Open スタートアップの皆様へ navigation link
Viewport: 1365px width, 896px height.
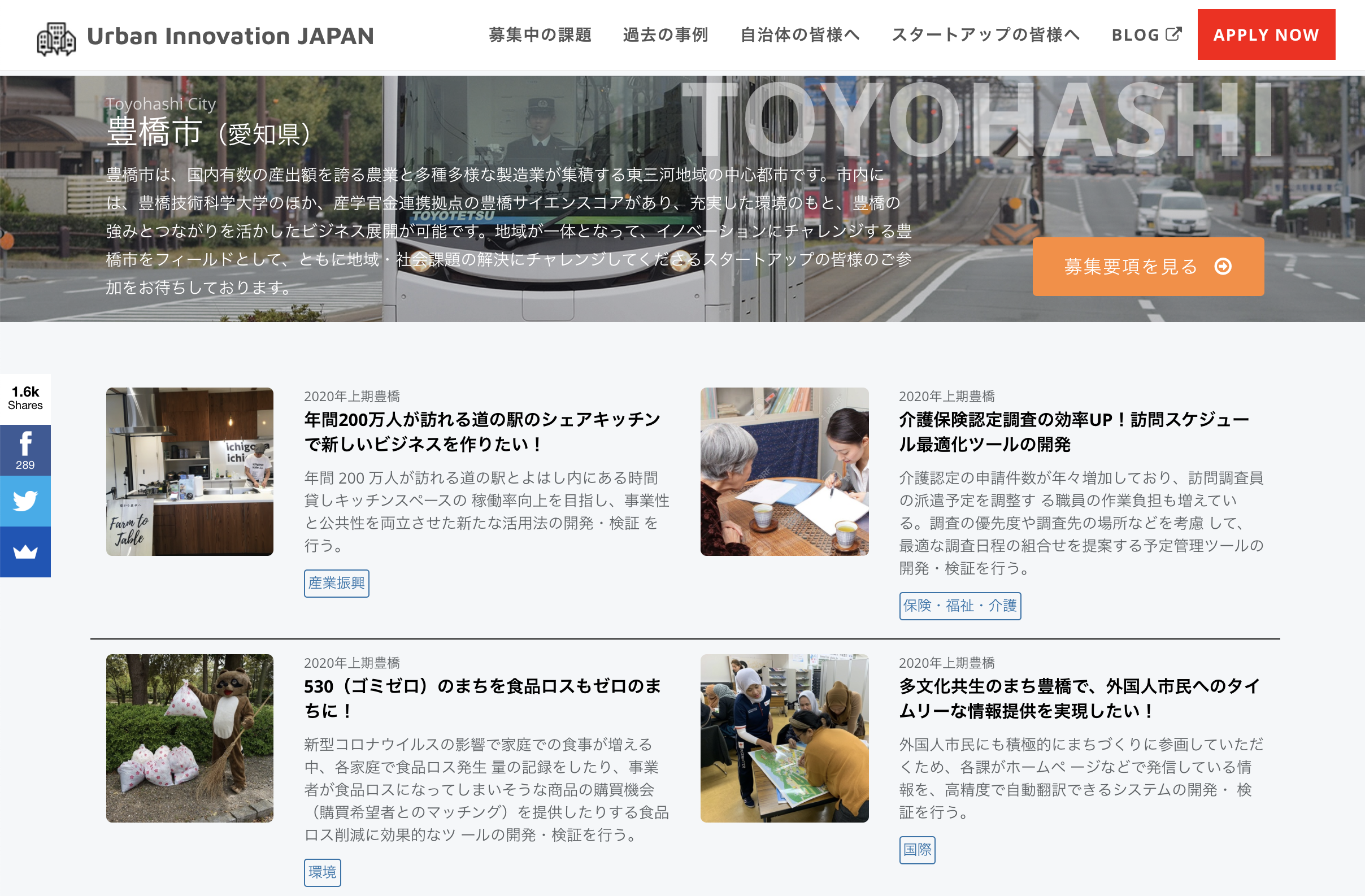985,35
